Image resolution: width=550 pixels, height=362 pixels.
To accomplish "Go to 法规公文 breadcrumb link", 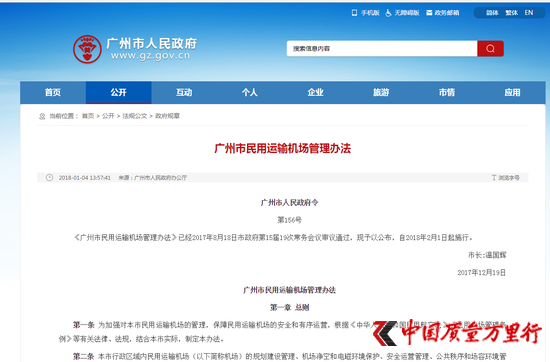I will pos(135,116).
